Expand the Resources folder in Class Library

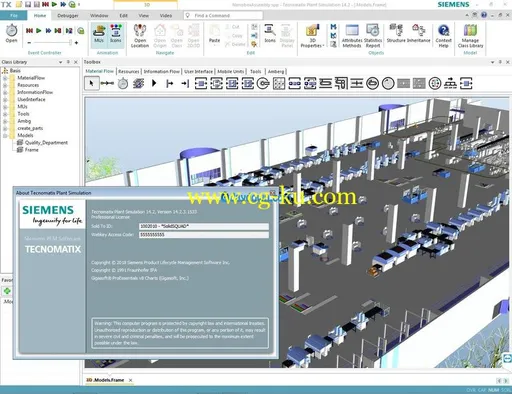click(5, 85)
